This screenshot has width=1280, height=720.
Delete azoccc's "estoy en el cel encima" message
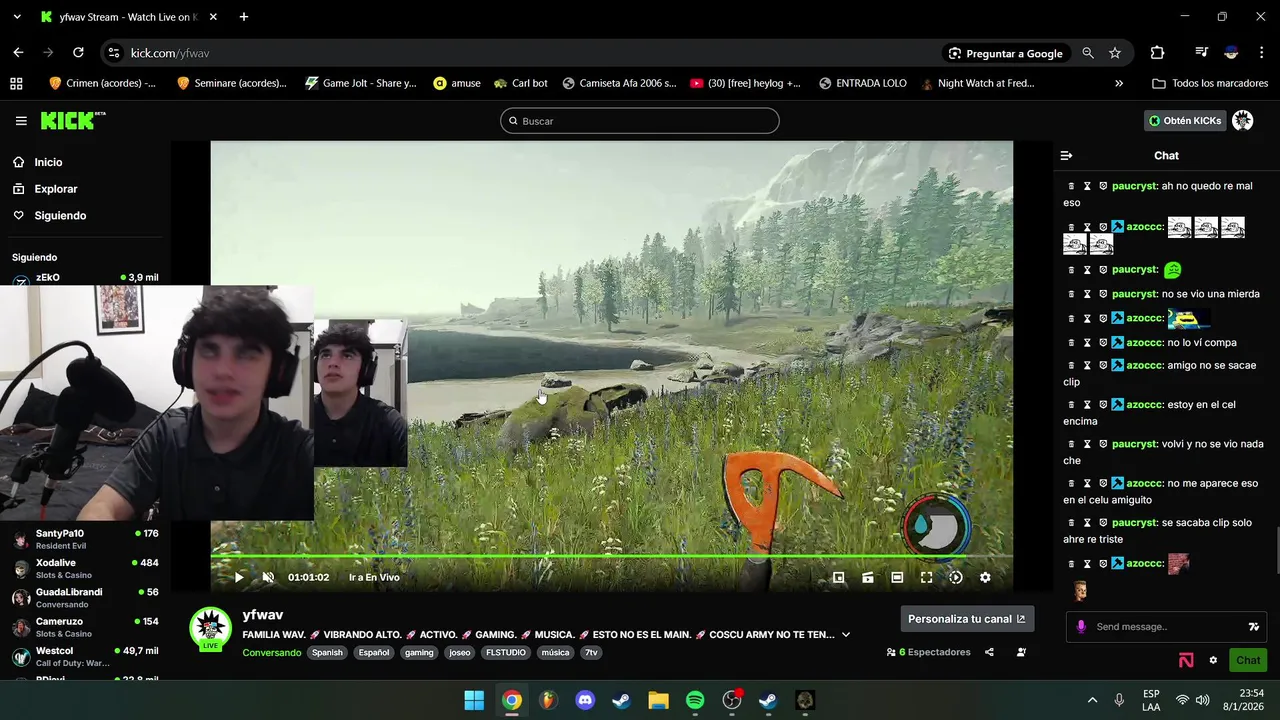pos(1071,405)
